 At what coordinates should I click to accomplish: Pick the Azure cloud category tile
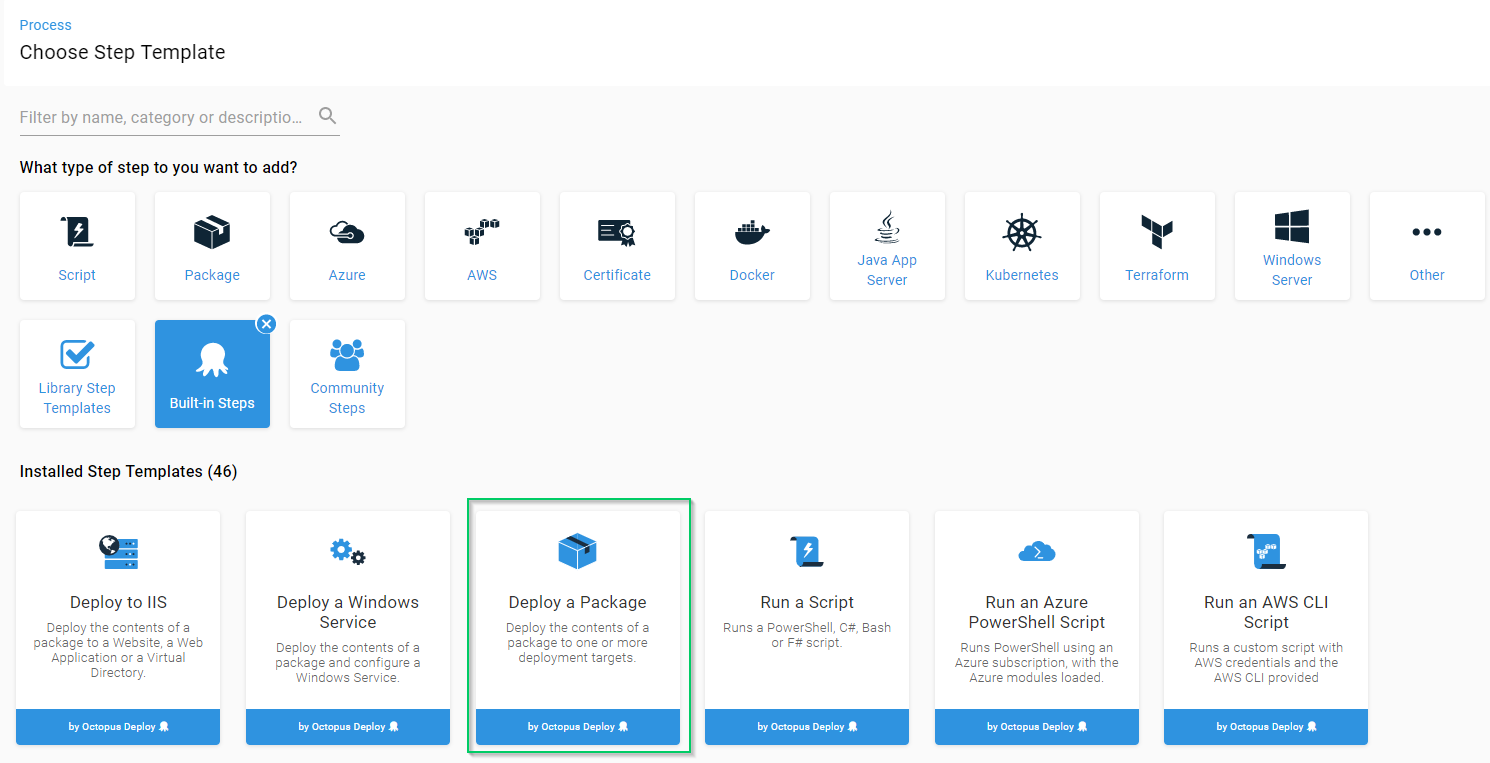coord(347,246)
